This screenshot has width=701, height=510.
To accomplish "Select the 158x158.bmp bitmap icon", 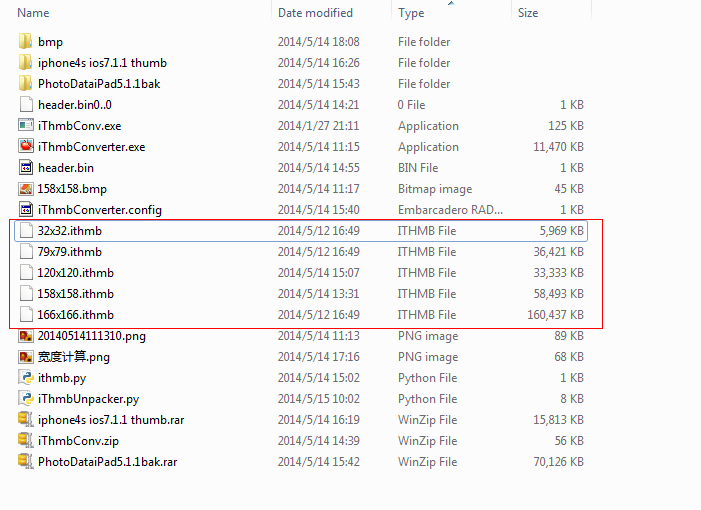I will (26, 189).
